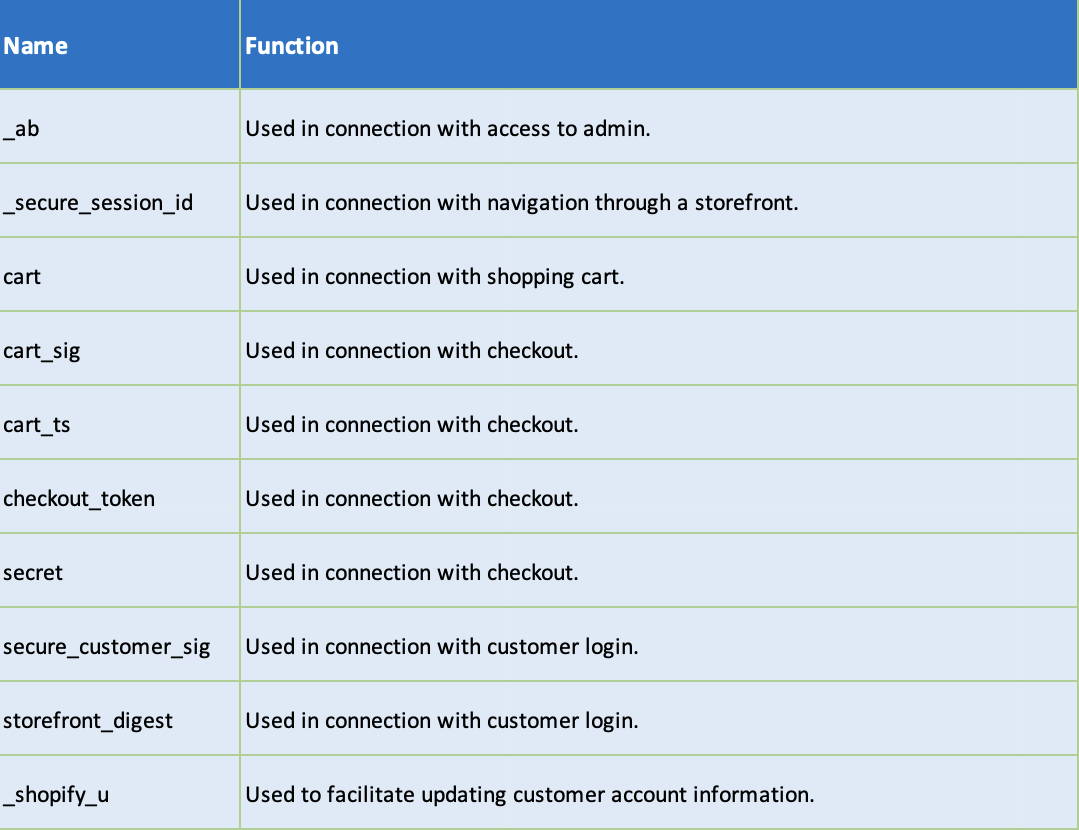
Task: Click the secret cookie name cell
Action: pyautogui.click(x=33, y=573)
